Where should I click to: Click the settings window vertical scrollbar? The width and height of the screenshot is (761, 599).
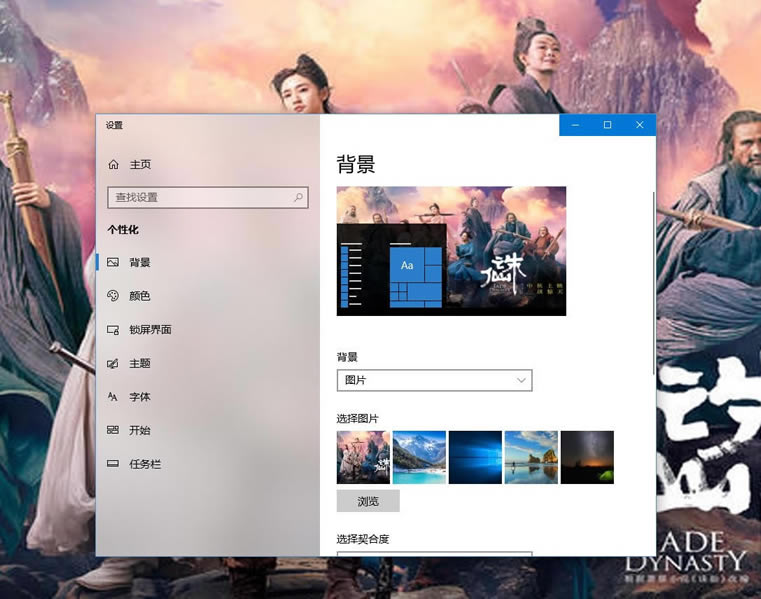[654, 283]
